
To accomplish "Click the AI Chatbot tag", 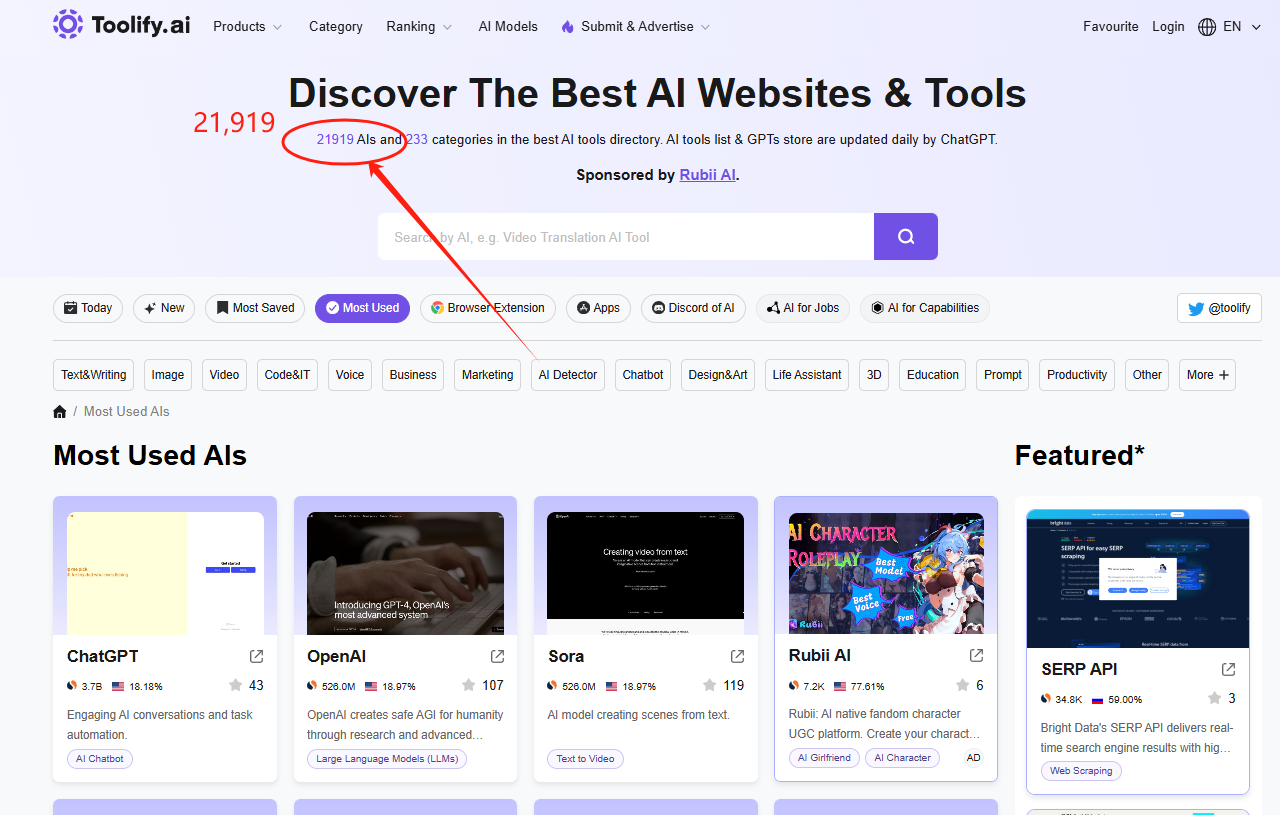I will pos(100,759).
